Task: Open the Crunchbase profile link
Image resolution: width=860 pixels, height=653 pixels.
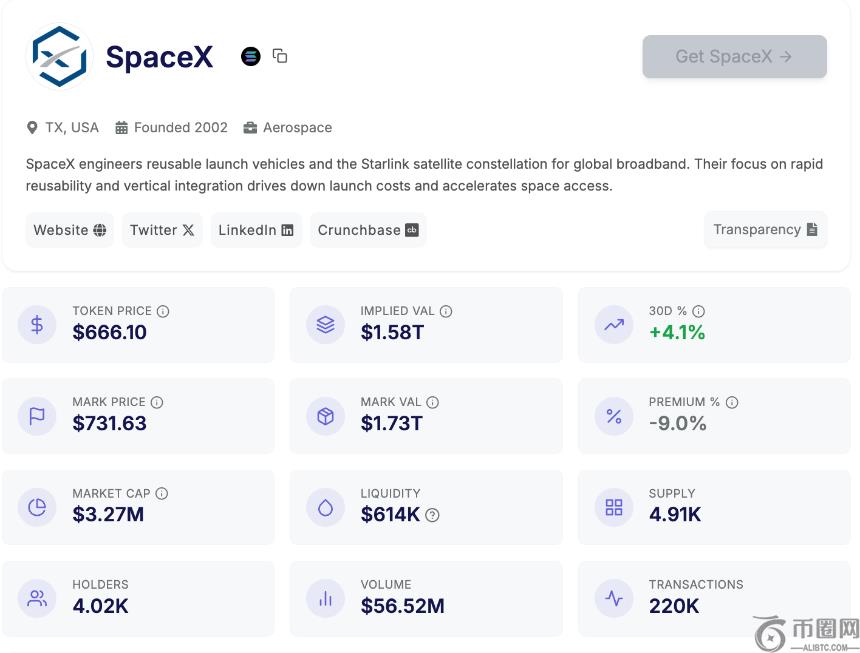Action: 367,230
